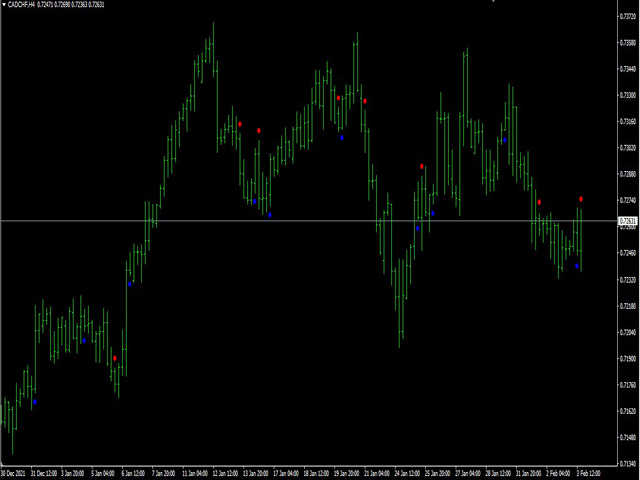Click the horizontal bid price line

point(300,220)
